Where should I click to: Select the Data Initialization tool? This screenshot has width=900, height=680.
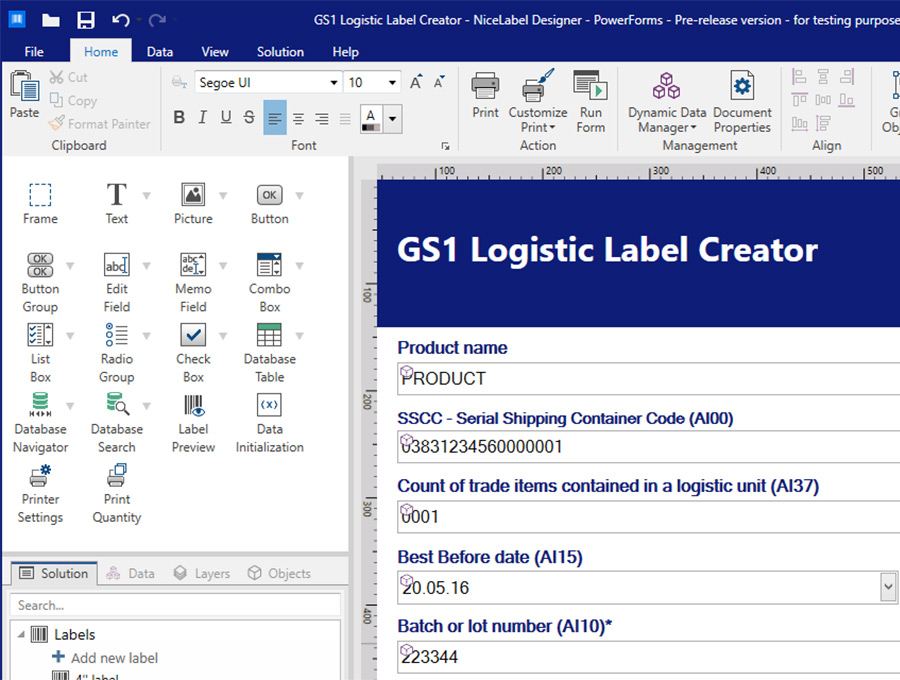(269, 422)
